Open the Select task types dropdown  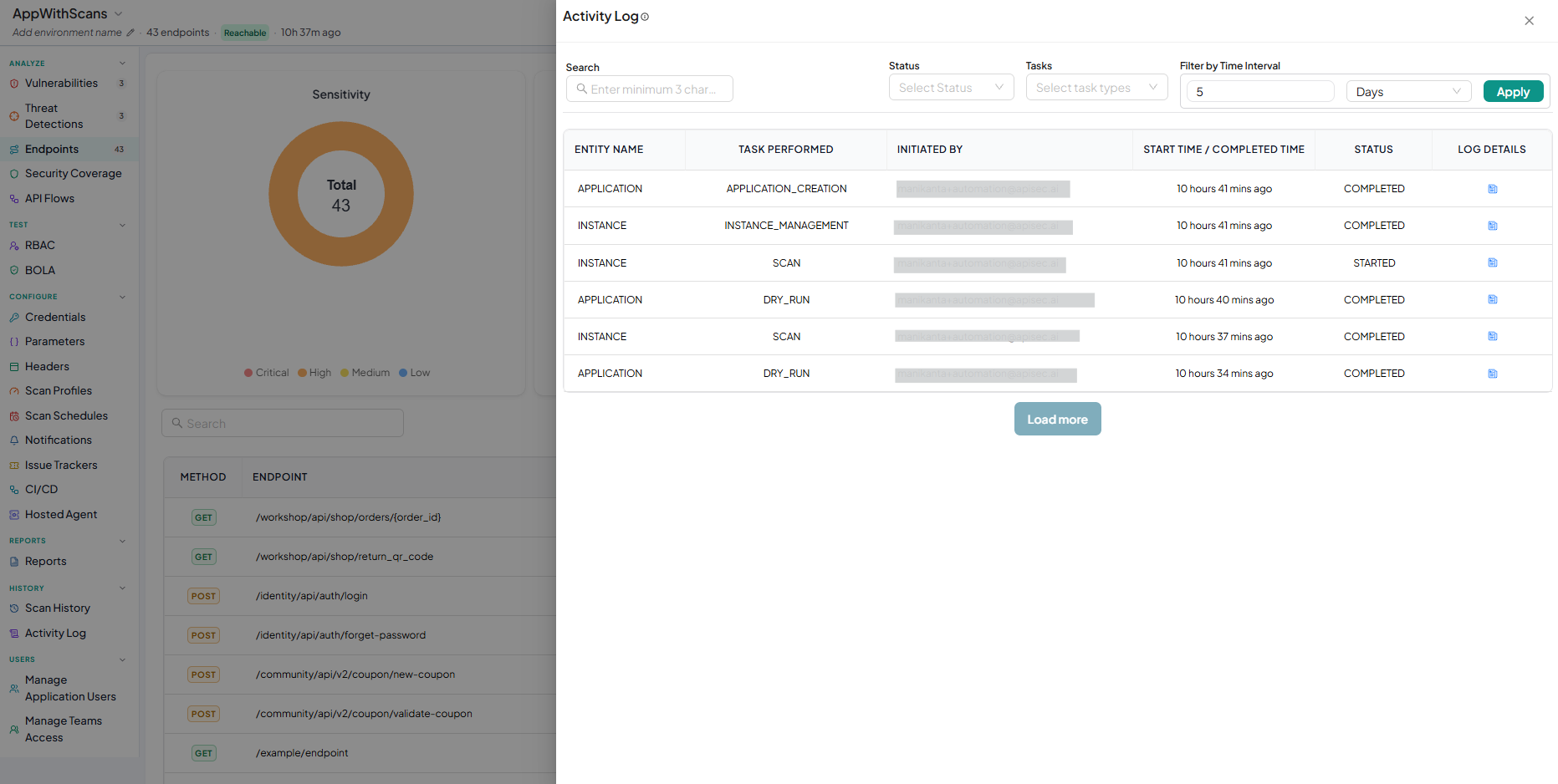coord(1097,88)
